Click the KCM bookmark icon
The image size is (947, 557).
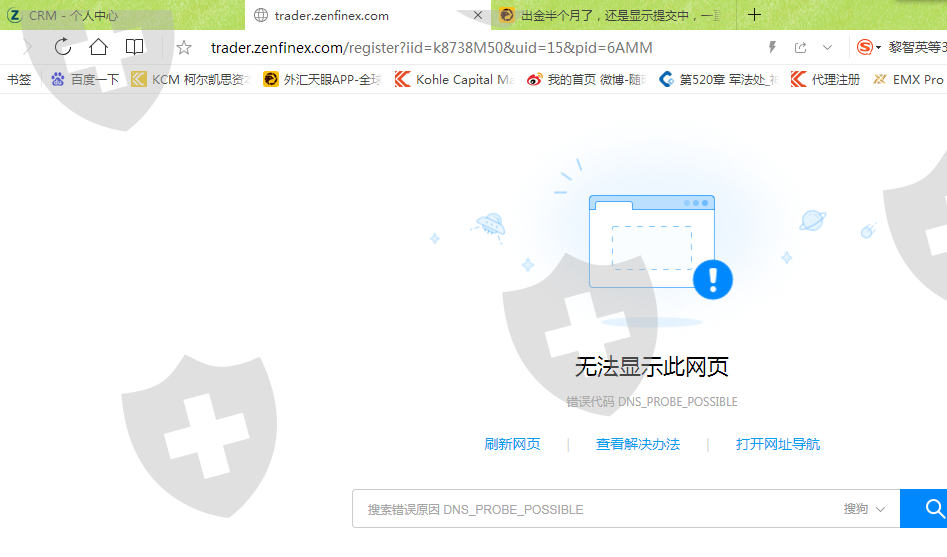tap(138, 79)
